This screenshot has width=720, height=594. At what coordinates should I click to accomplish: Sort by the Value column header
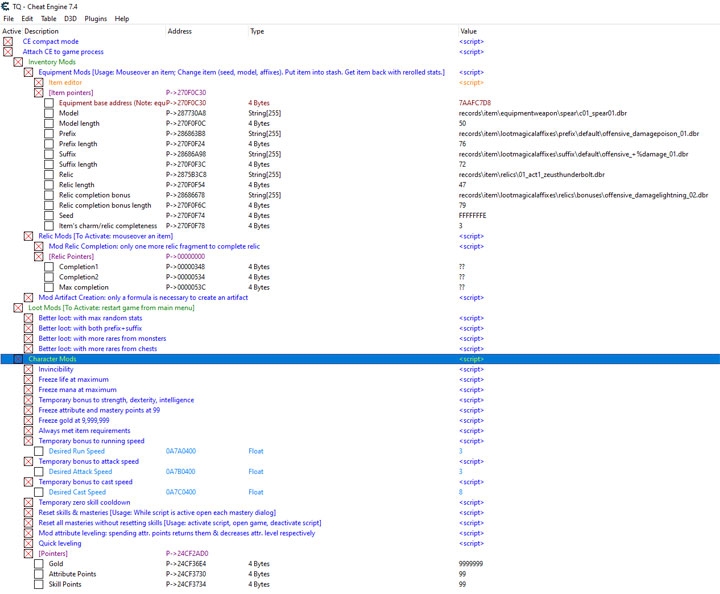pyautogui.click(x=468, y=31)
